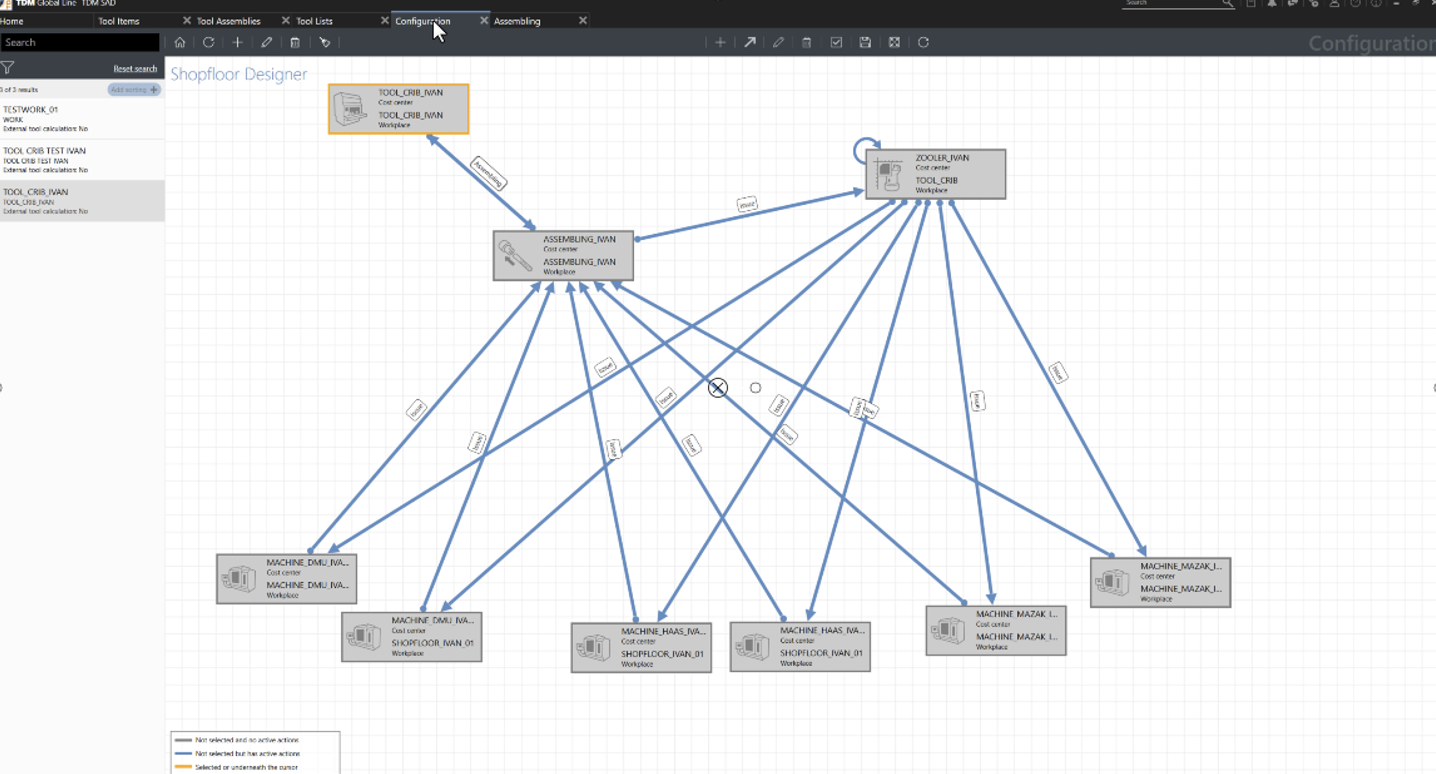Viewport: 1436px width, 774px height.
Task: Click Issue label between ASSEMBLING_IVAN and ZOOLER_IVAN
Action: pyautogui.click(x=747, y=204)
